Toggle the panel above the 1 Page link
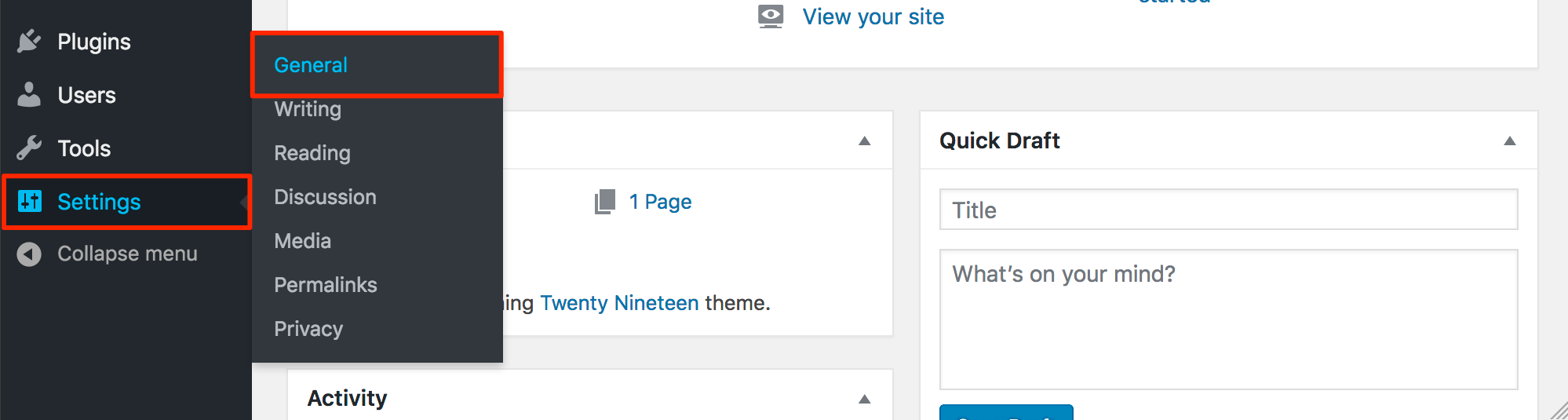 [x=864, y=141]
